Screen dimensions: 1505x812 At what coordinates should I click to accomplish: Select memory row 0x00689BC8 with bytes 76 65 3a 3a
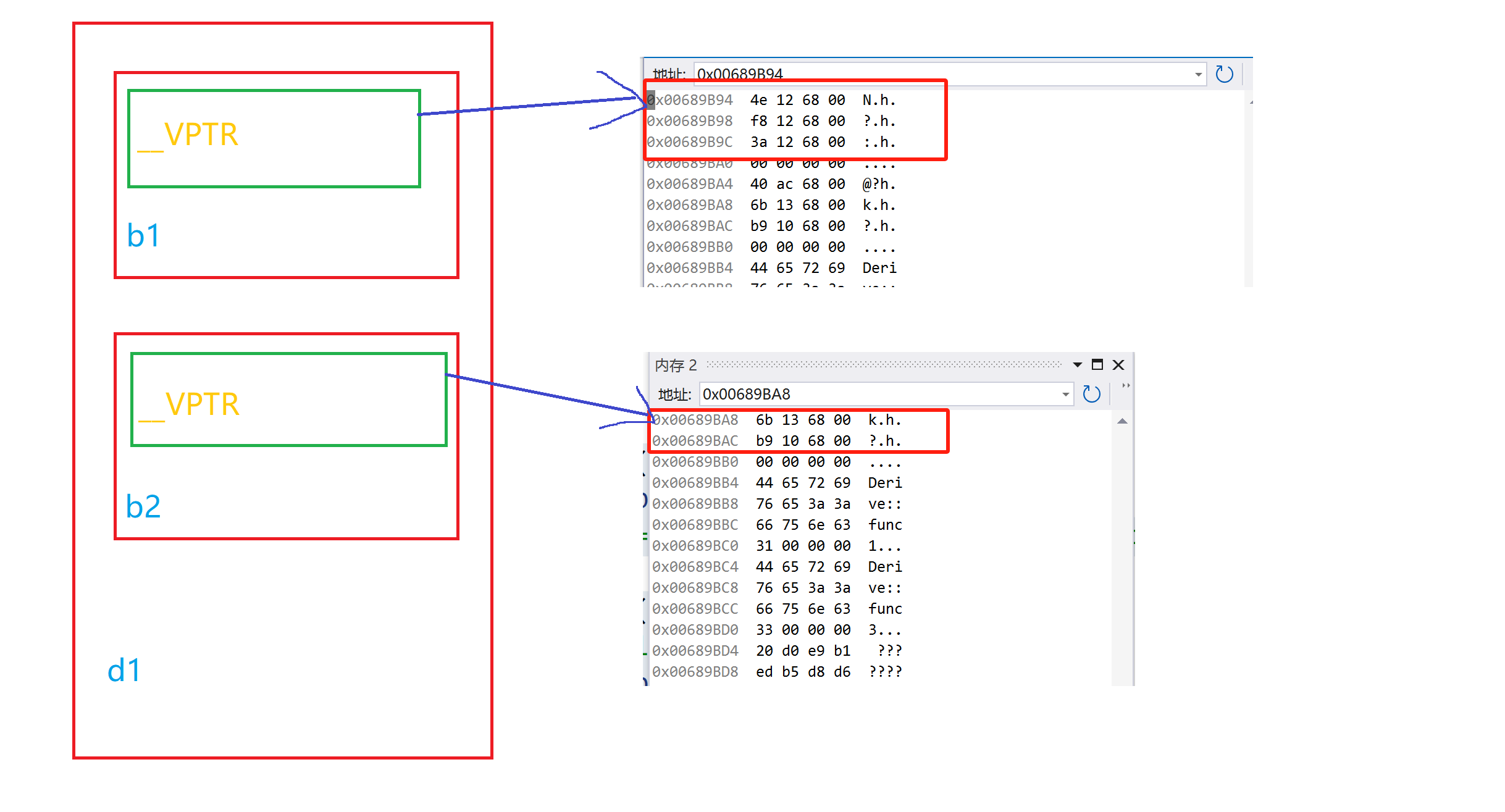[x=777, y=588]
